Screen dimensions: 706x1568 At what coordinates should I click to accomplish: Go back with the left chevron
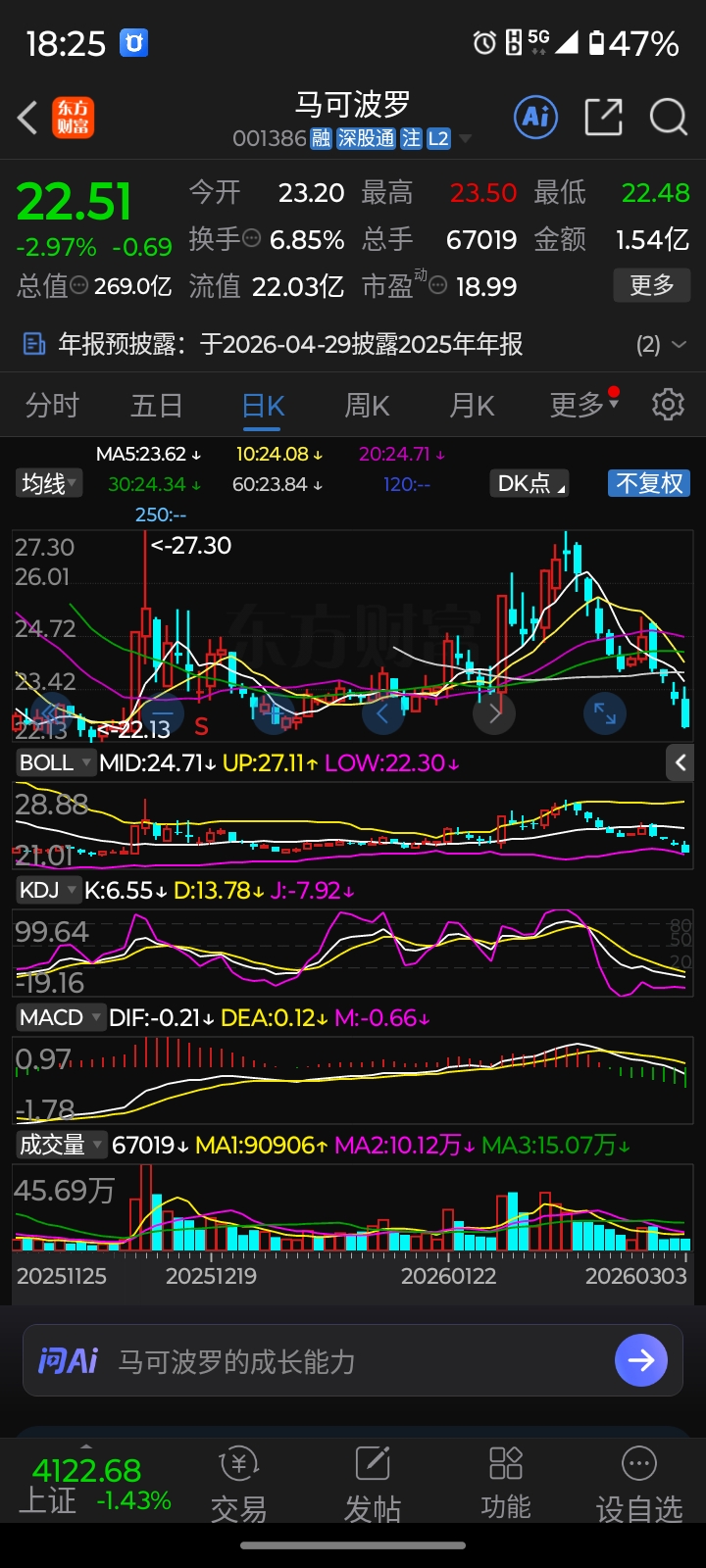[28, 118]
